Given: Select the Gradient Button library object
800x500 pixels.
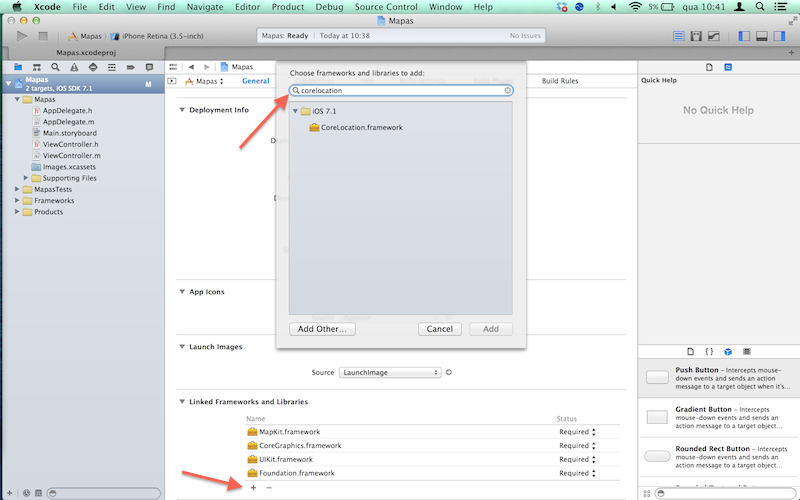Looking at the screenshot, I should (718, 417).
